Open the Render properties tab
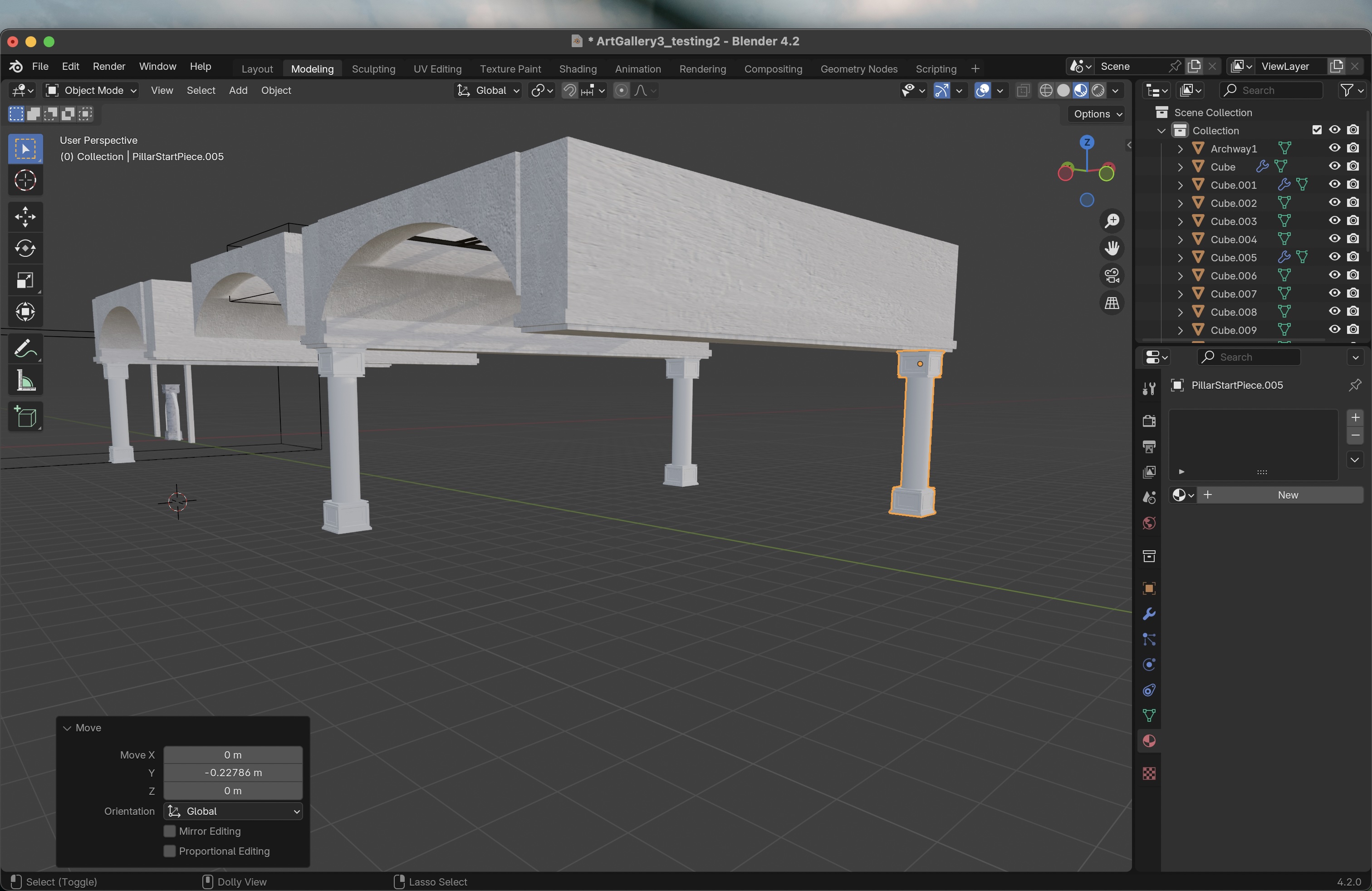Viewport: 1372px width, 891px height. [1149, 421]
